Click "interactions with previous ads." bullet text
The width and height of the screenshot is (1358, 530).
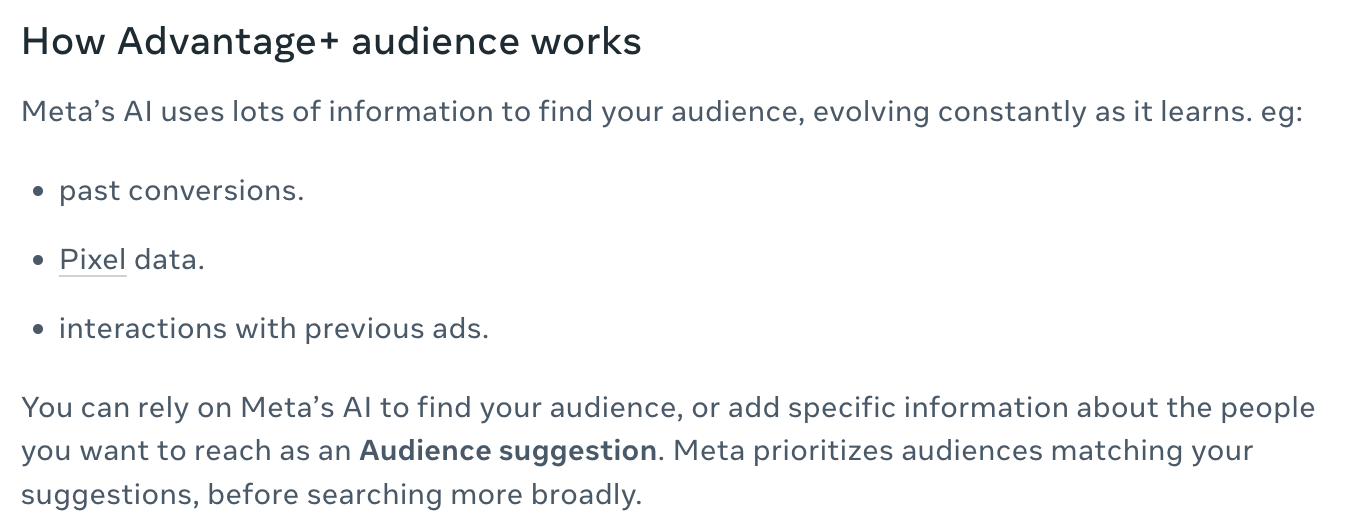click(x=274, y=329)
